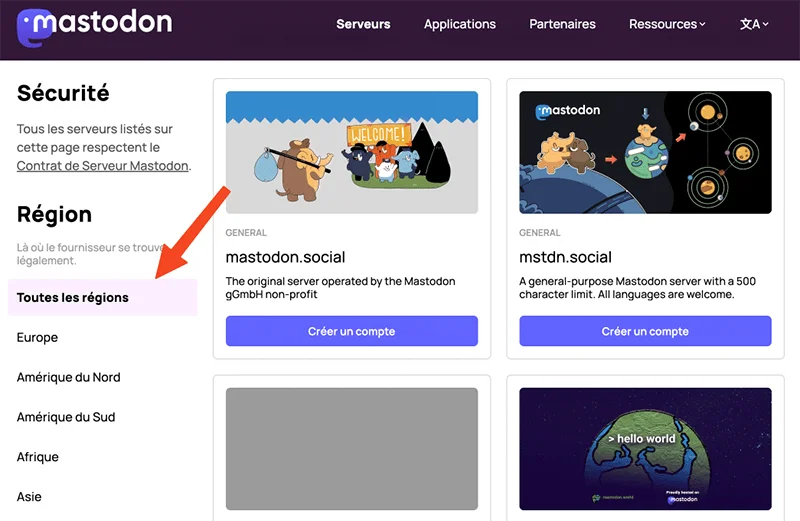Pick the Asie region filter
This screenshot has width=800, height=521.
pos(30,497)
